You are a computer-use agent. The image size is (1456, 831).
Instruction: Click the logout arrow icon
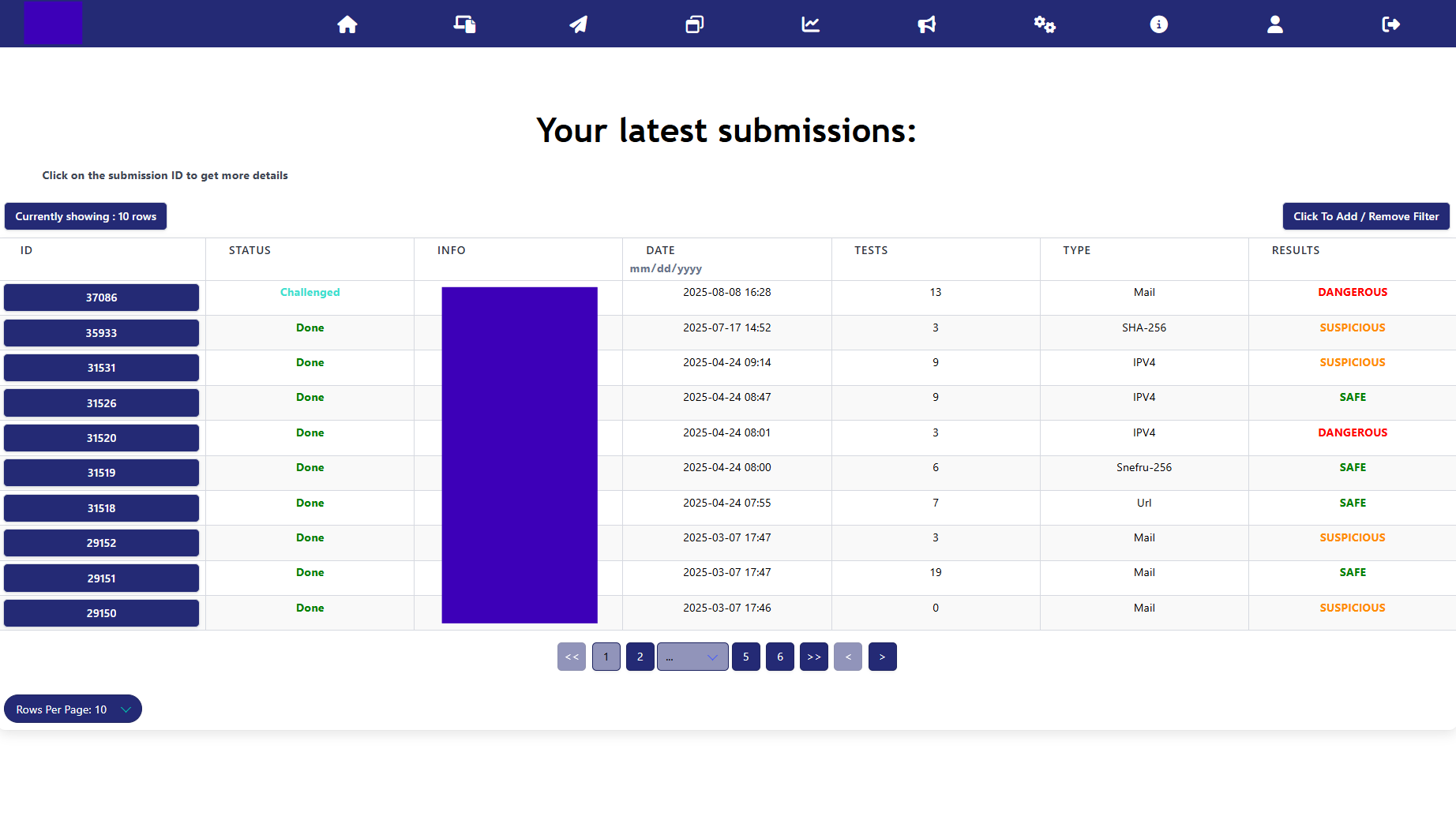(x=1391, y=24)
